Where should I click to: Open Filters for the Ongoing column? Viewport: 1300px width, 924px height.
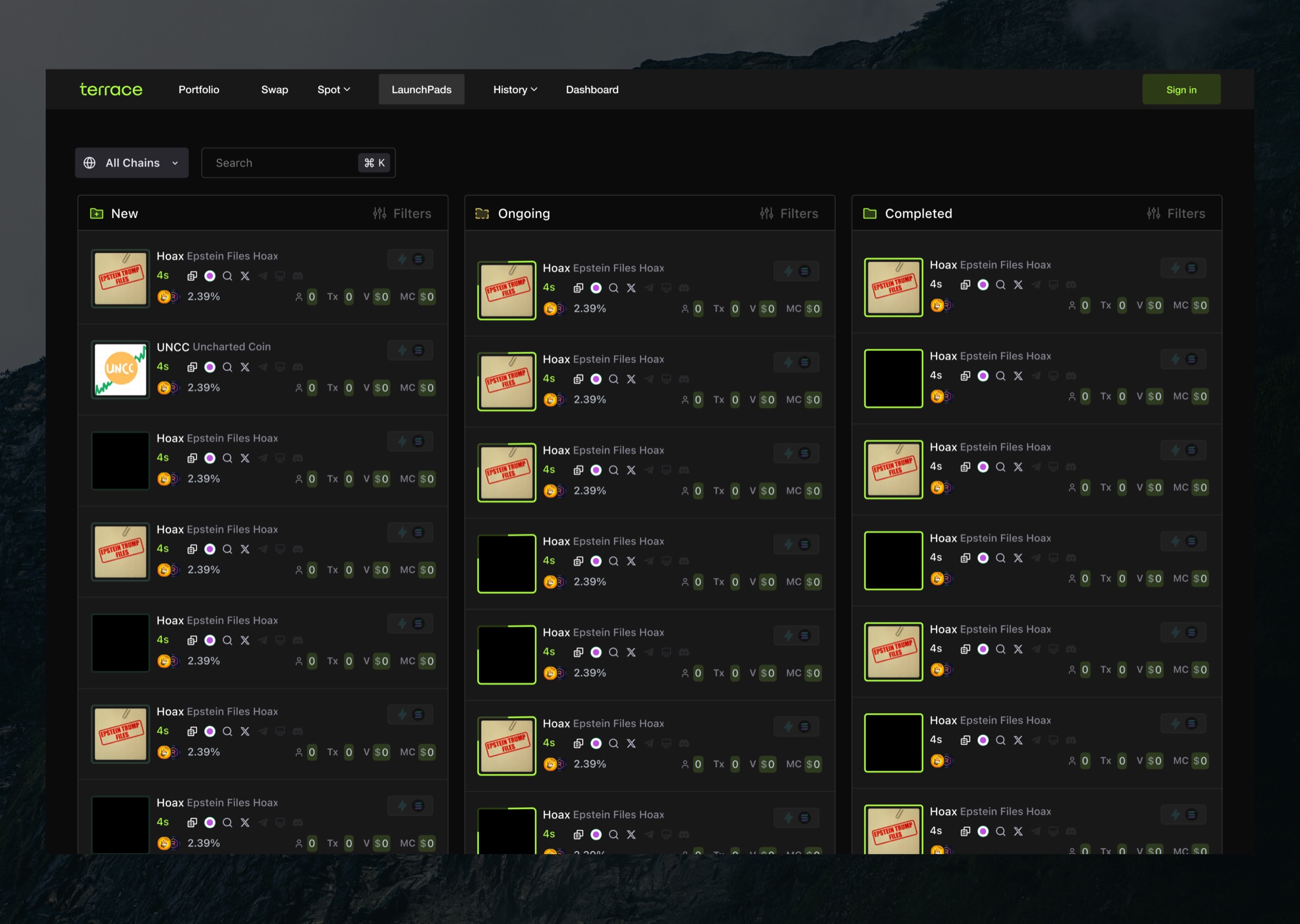point(789,213)
